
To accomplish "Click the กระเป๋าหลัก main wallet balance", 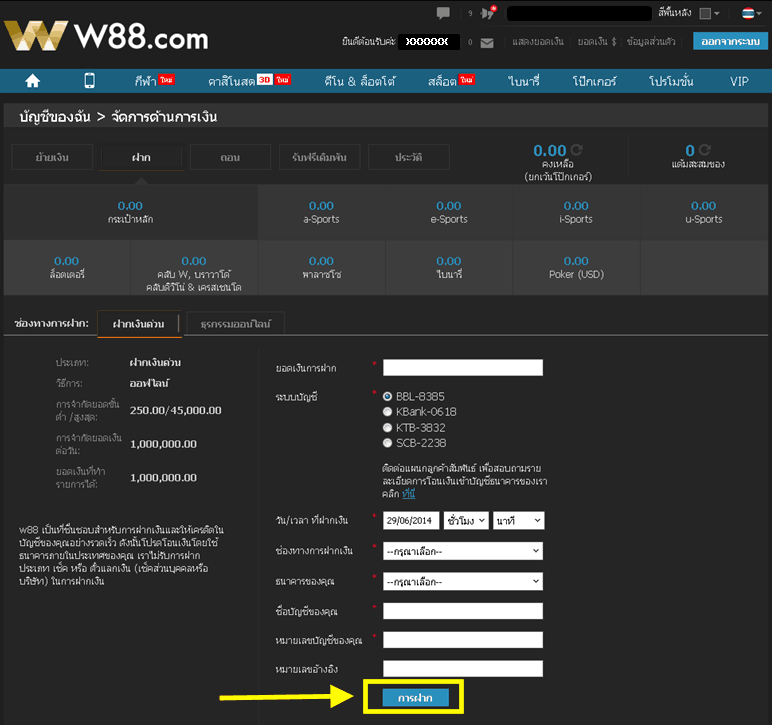I will click(x=130, y=212).
